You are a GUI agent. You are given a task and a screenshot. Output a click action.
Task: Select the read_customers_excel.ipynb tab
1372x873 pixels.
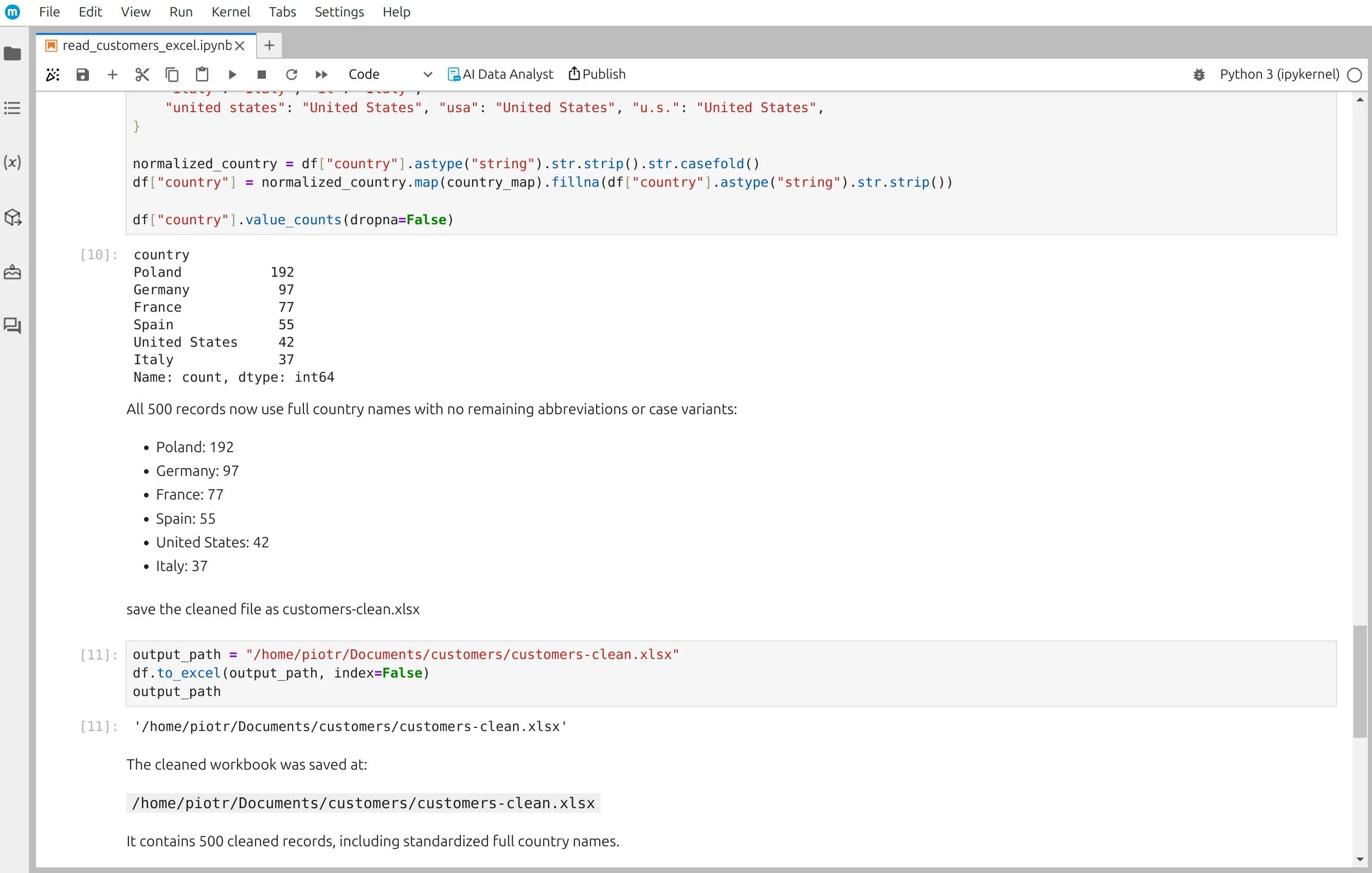147,46
